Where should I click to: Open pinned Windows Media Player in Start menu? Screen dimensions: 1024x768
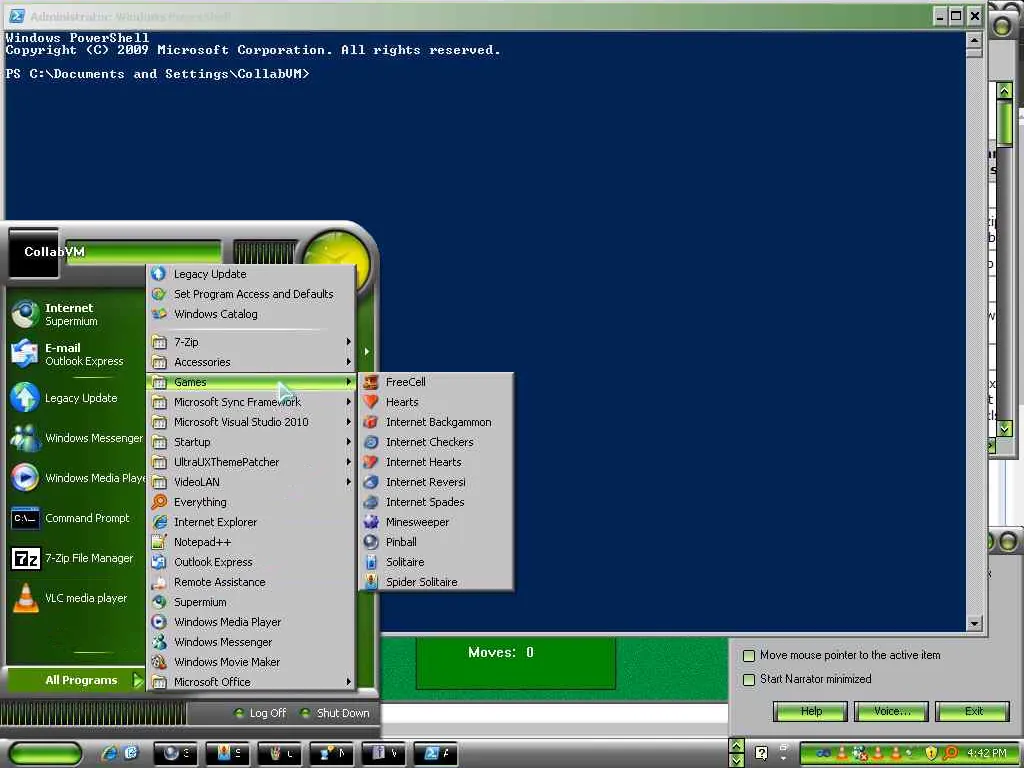click(x=75, y=478)
